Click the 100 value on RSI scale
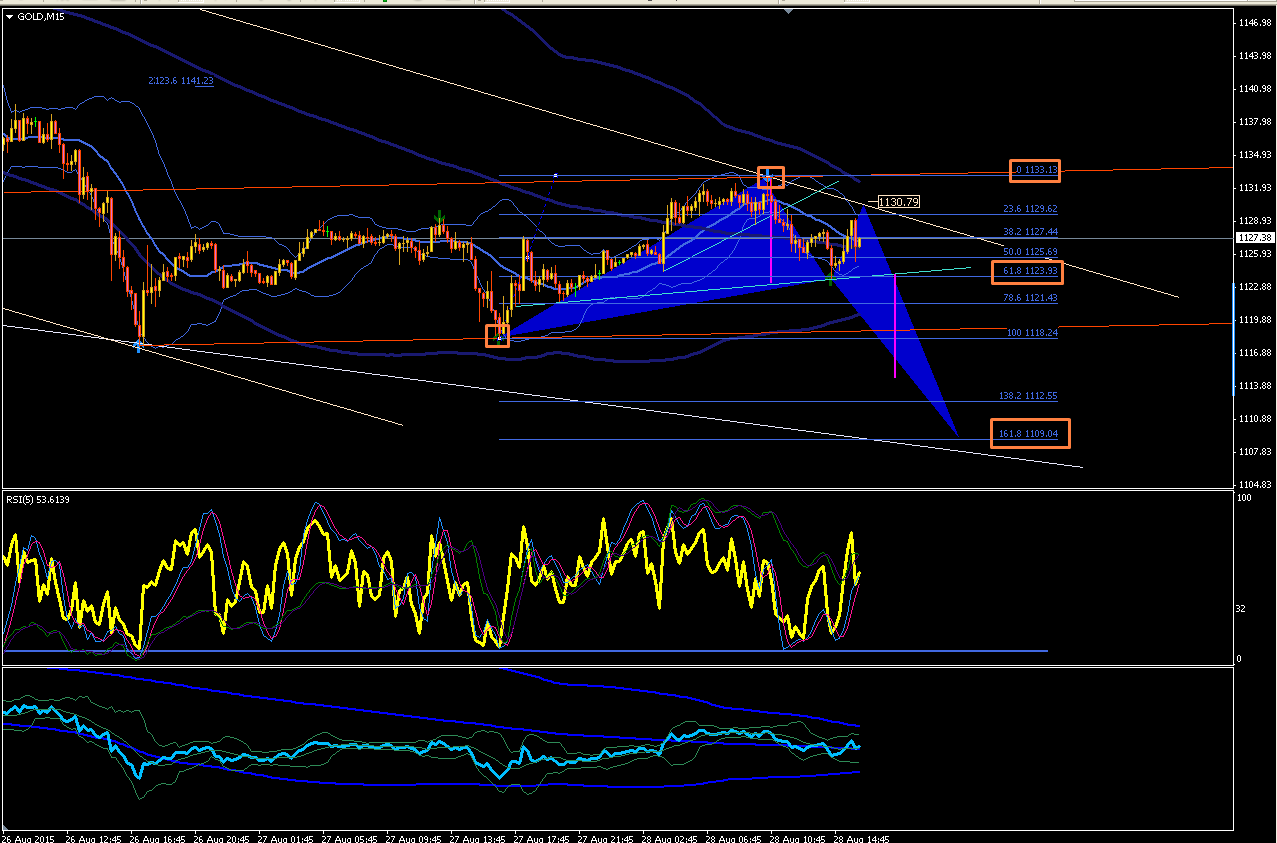This screenshot has width=1277, height=843. (1245, 497)
